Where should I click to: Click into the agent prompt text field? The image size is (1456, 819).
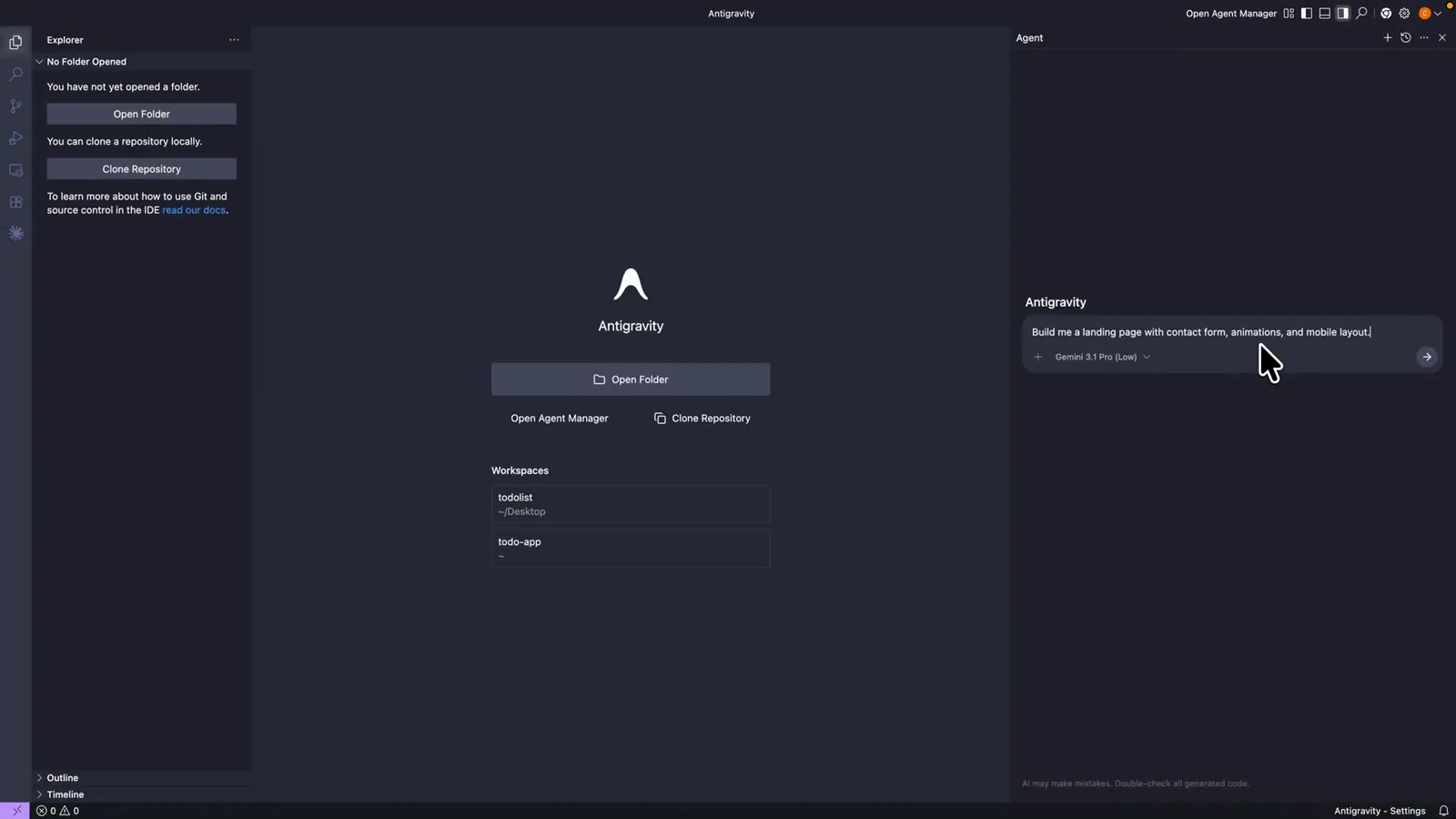pyautogui.click(x=1232, y=332)
